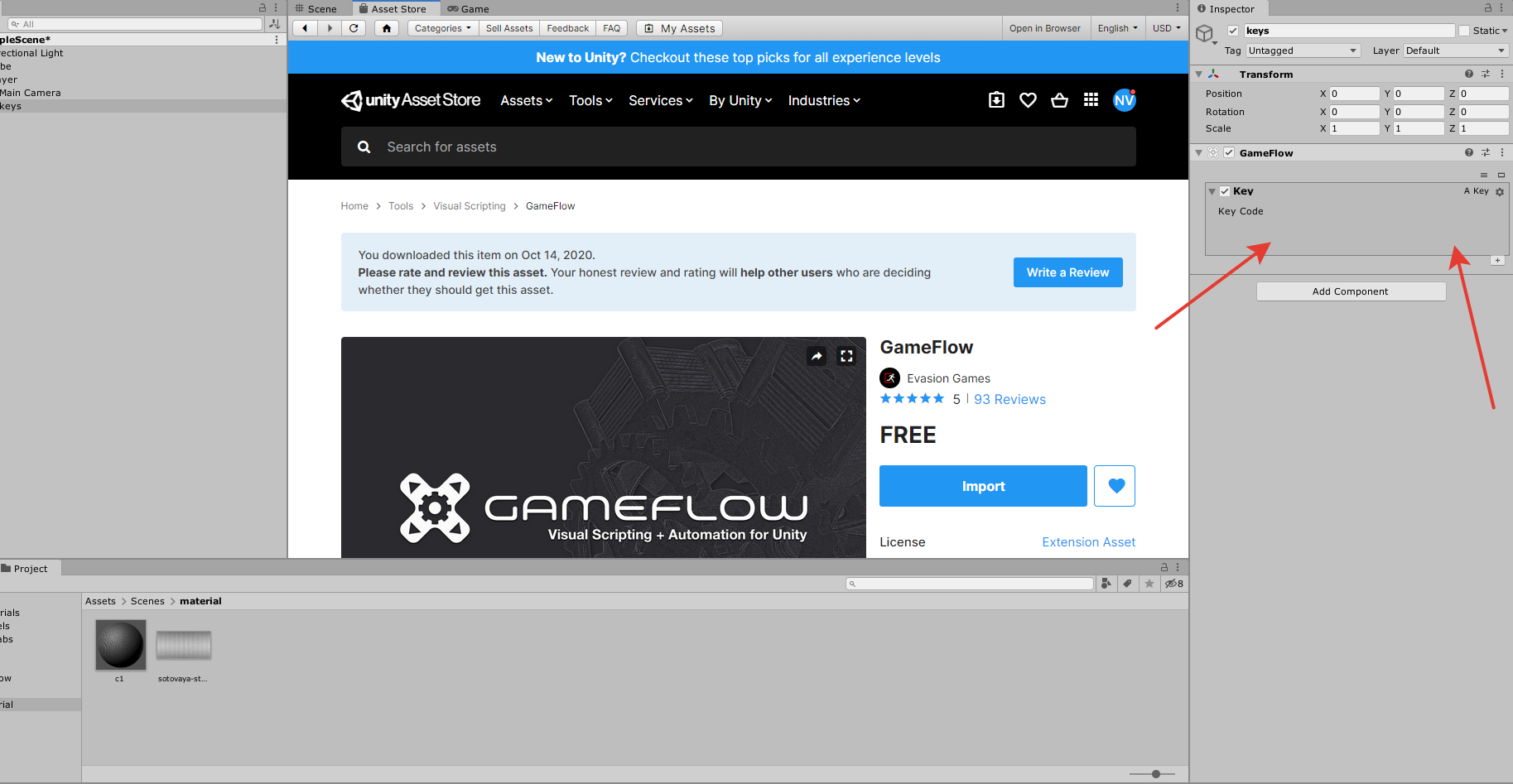Open the wishlist heart in store header
This screenshot has height=784, width=1513.
[x=1028, y=100]
